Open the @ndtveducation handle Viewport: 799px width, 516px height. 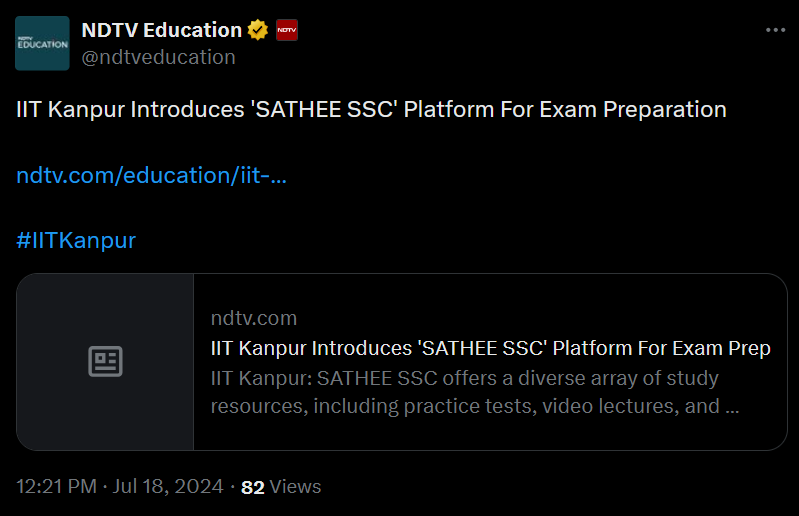(x=158, y=57)
